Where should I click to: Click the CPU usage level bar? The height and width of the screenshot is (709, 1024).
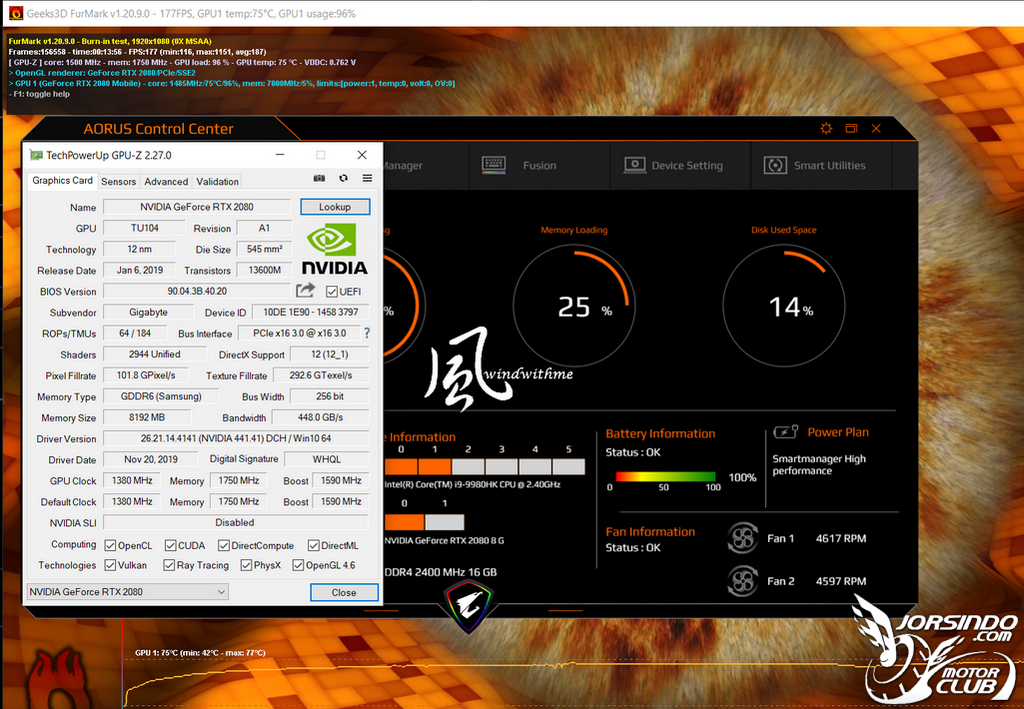pos(485,466)
